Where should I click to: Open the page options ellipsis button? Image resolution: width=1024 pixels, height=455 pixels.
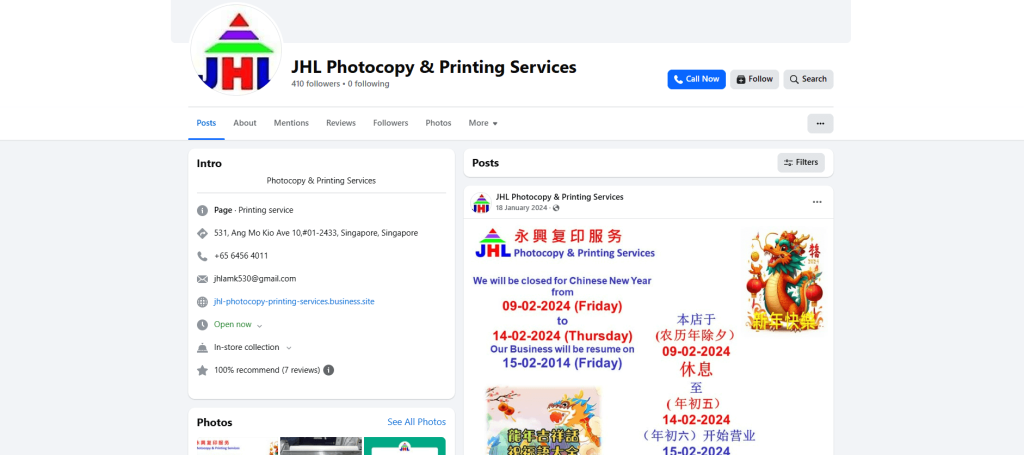(820, 123)
